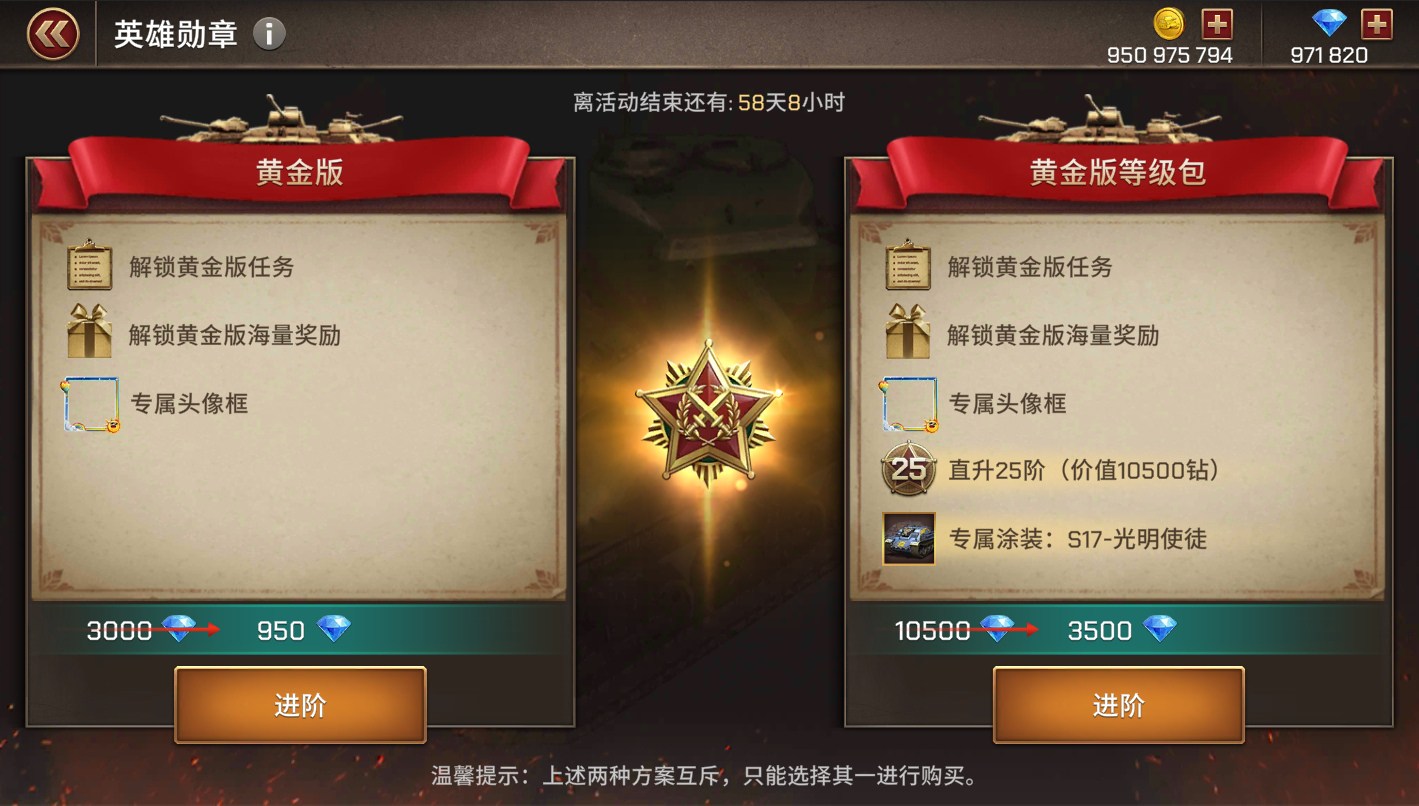Select the 黄金版等级包 ribbon header
1419x806 pixels.
pos(1118,172)
